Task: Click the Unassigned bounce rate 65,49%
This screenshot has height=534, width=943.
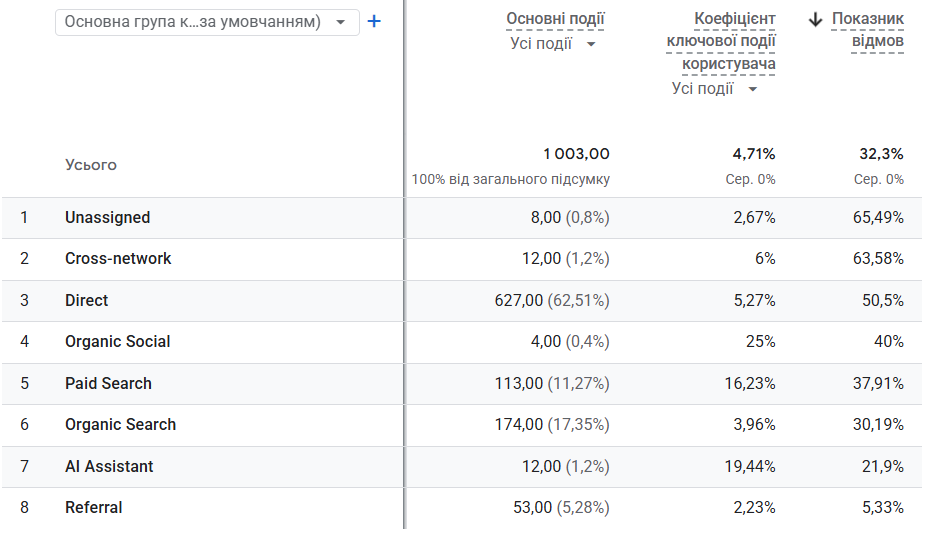Action: [x=878, y=218]
